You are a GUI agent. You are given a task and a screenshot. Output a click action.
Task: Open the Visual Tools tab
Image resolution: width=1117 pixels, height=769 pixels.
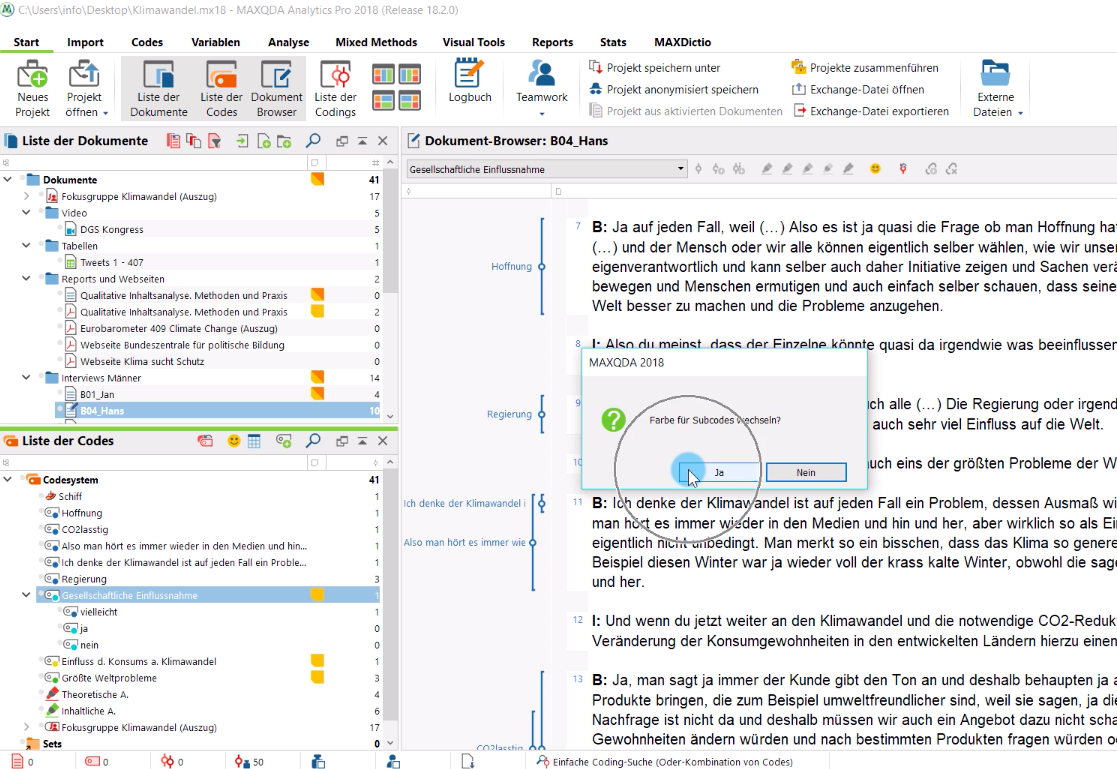(x=474, y=42)
